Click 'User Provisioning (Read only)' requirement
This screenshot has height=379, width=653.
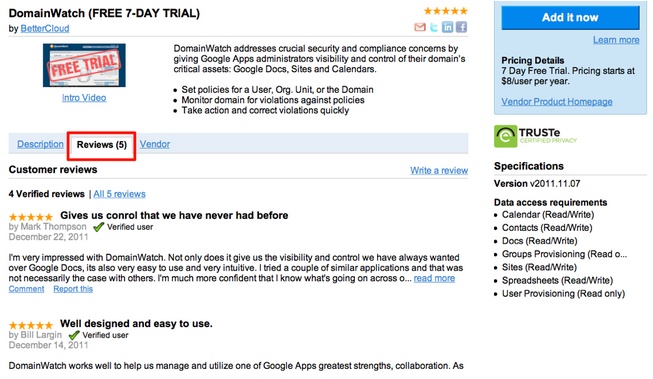tap(563, 294)
